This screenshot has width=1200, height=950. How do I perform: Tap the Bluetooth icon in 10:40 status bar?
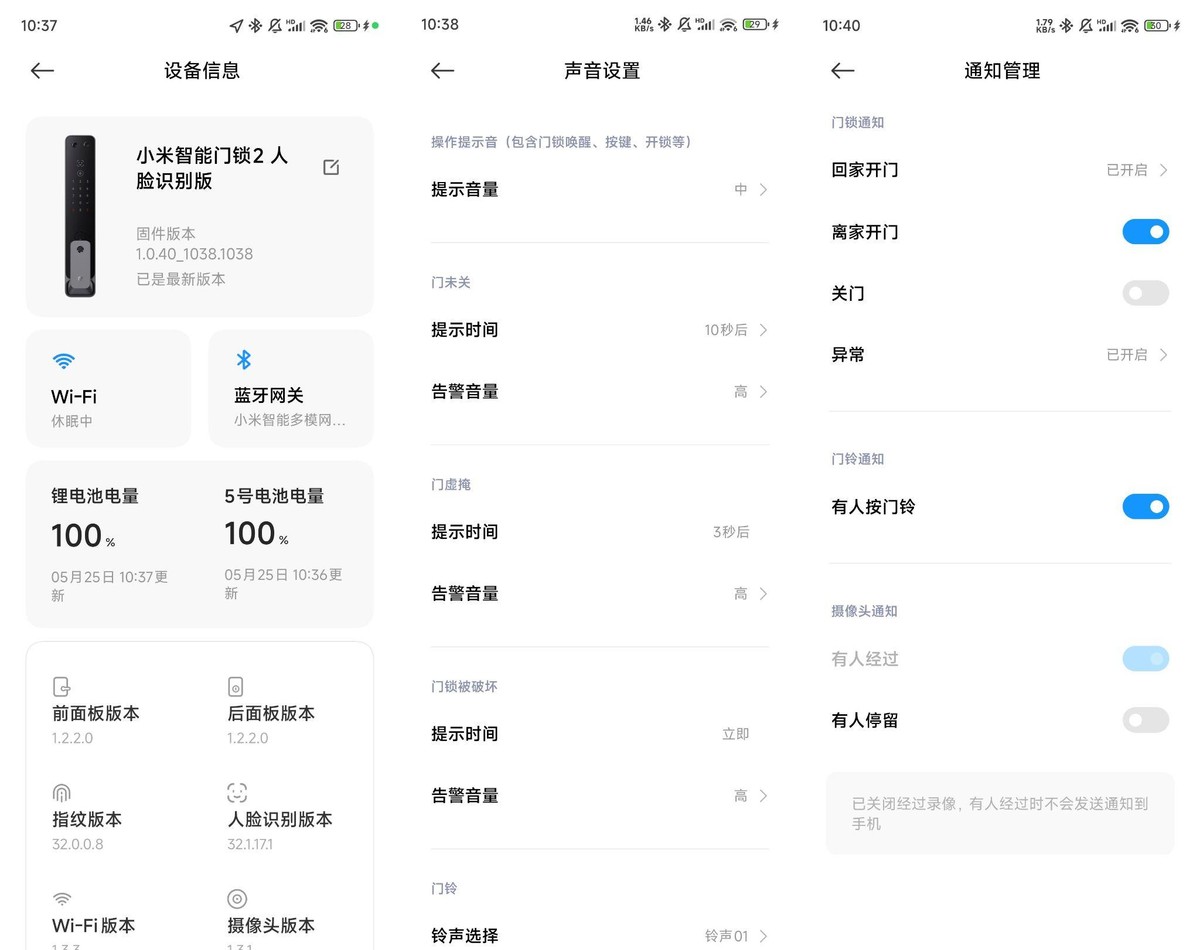pyautogui.click(x=1066, y=25)
